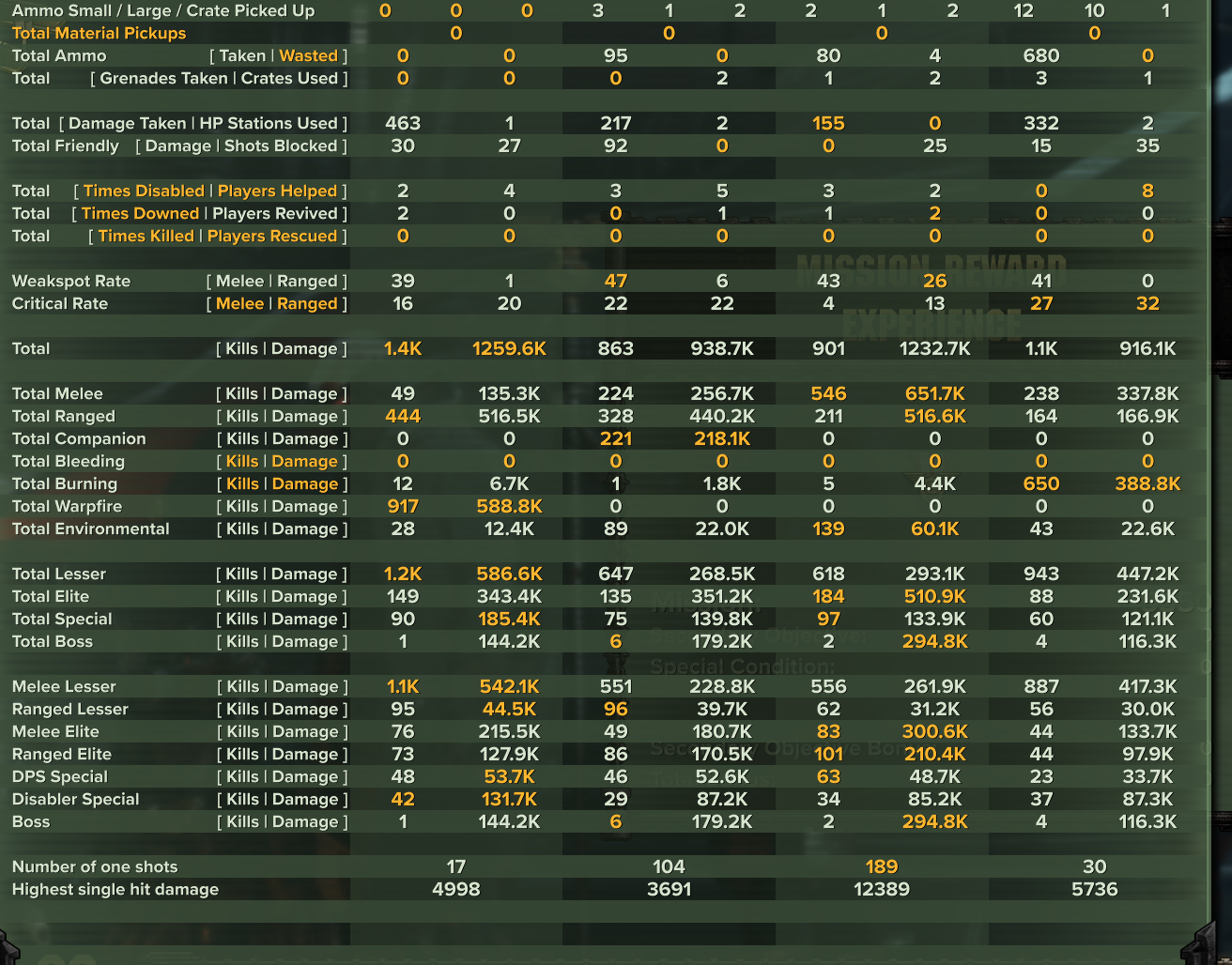The width and height of the screenshot is (1232, 965).
Task: Select the Total Special damage value '185.4K'
Action: pos(509,619)
